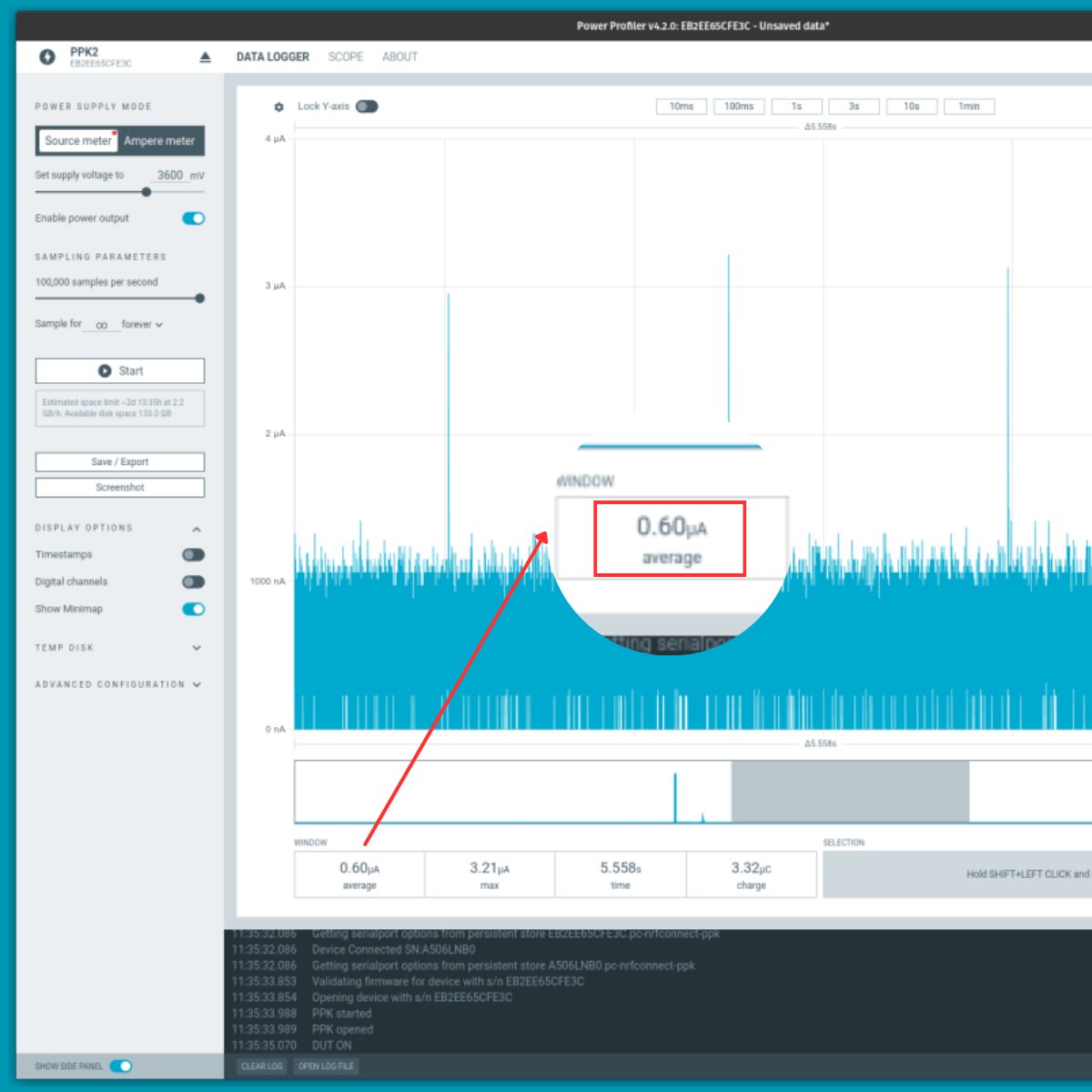Set chart window to 1s
This screenshot has width=1092, height=1092.
(x=796, y=106)
